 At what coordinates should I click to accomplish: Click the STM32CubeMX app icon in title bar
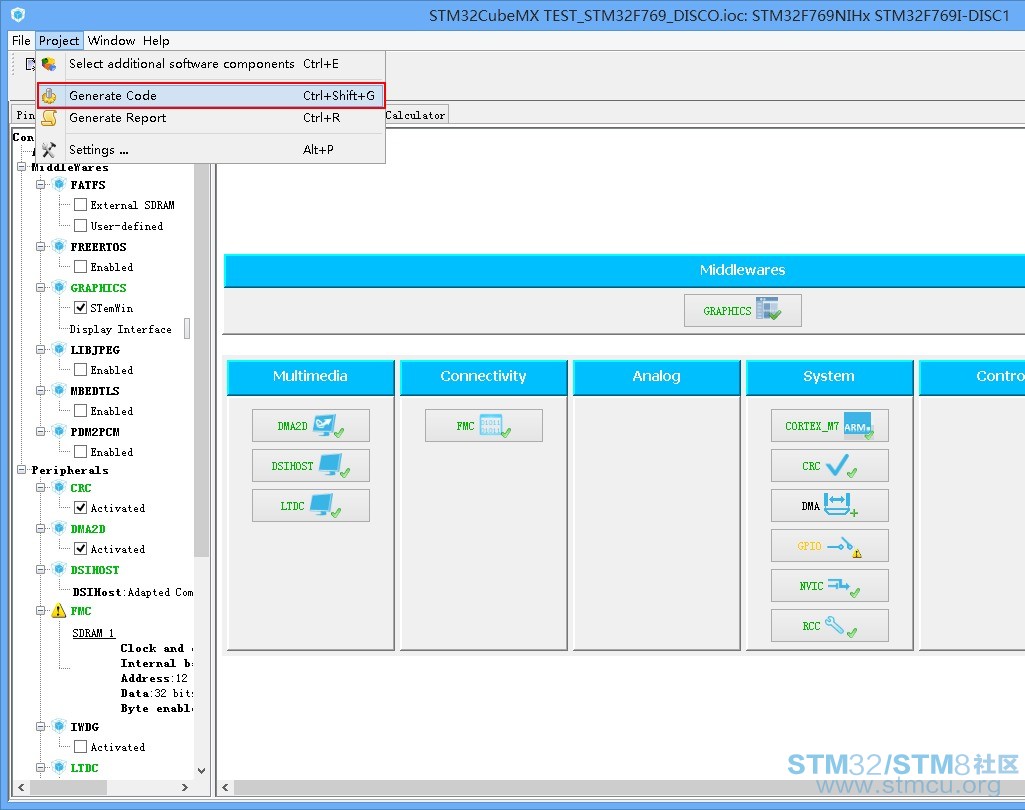[x=18, y=14]
